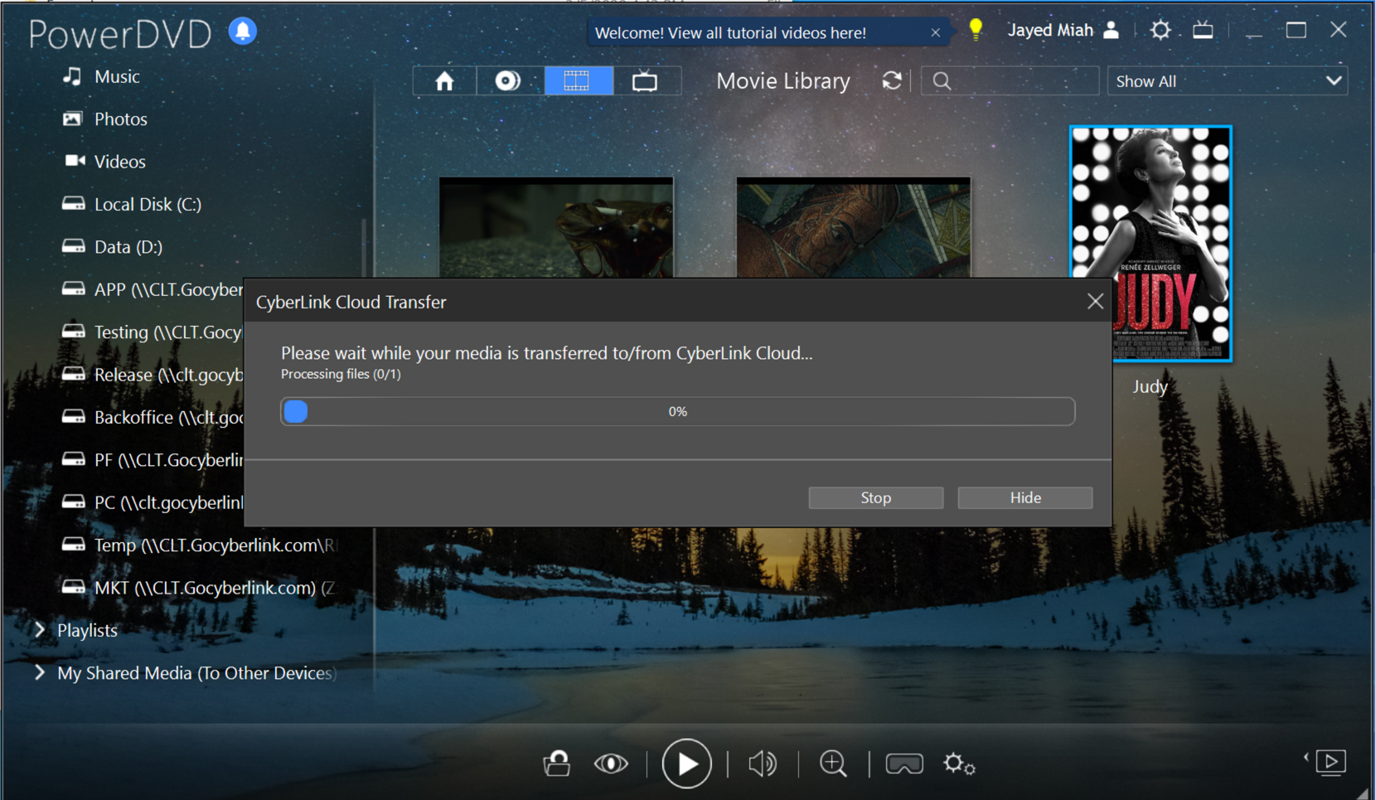Image resolution: width=1375 pixels, height=800 pixels.
Task: Click the transfer progress bar
Action: pyautogui.click(x=677, y=412)
